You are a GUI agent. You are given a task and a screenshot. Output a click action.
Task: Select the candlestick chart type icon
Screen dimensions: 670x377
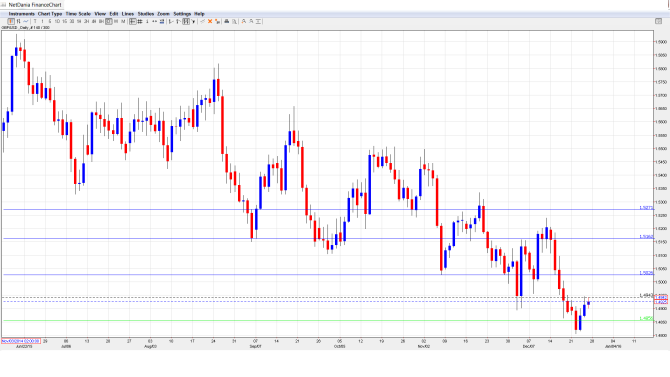(x=11, y=21)
